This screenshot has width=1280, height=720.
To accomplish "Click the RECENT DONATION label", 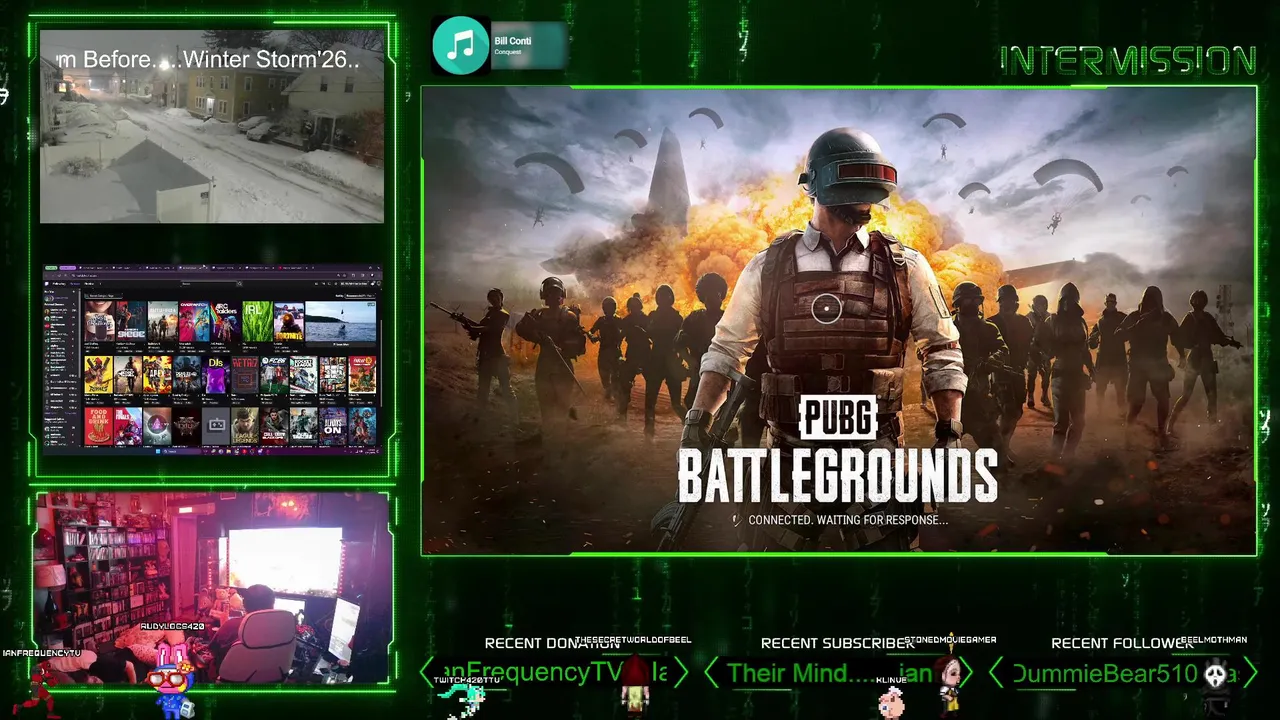I will click(552, 644).
